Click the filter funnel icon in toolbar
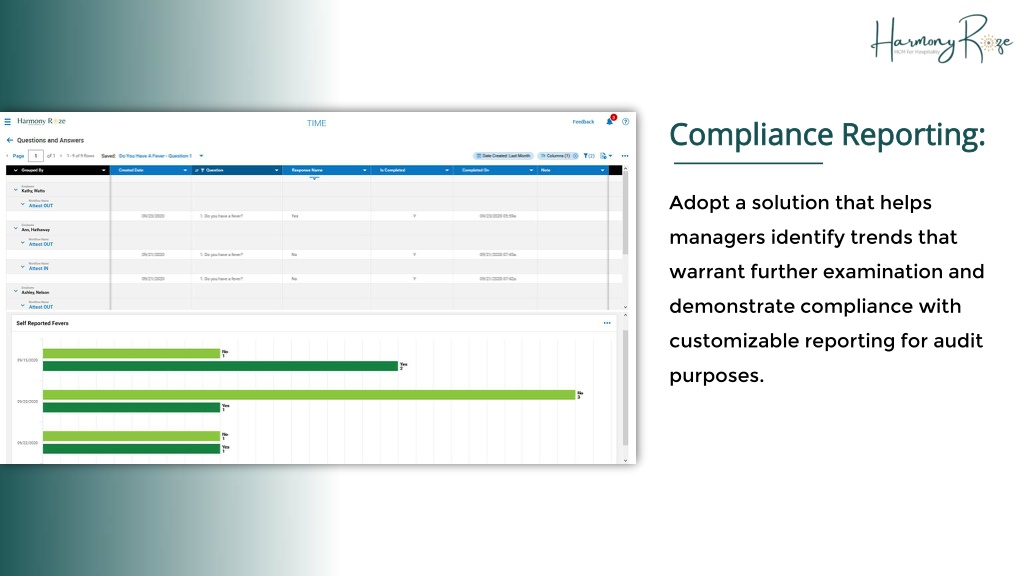The width and height of the screenshot is (1024, 576). coord(586,156)
